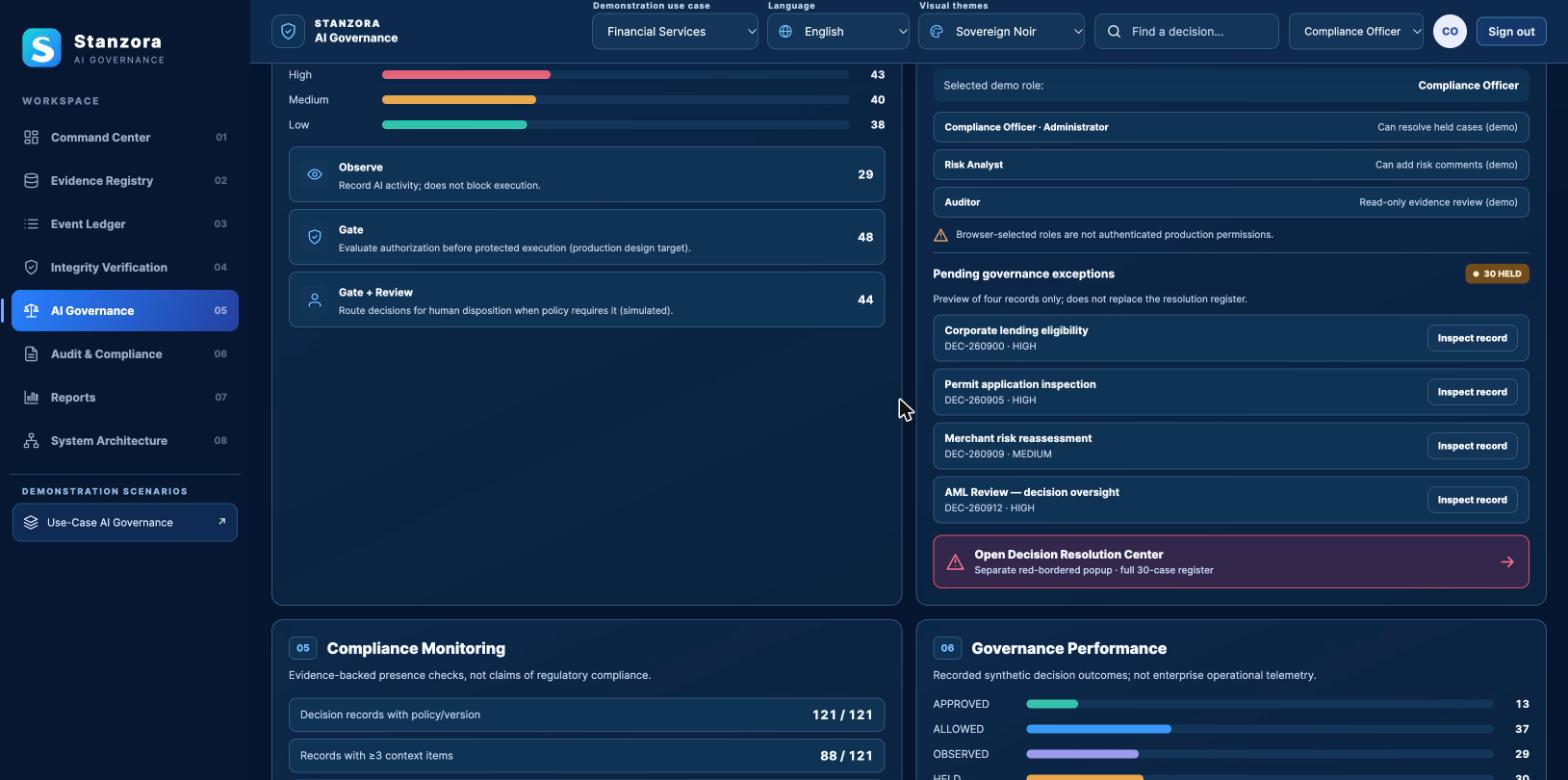This screenshot has width=1568, height=780.
Task: Click the Records with ≥3 context items row
Action: tap(587, 756)
